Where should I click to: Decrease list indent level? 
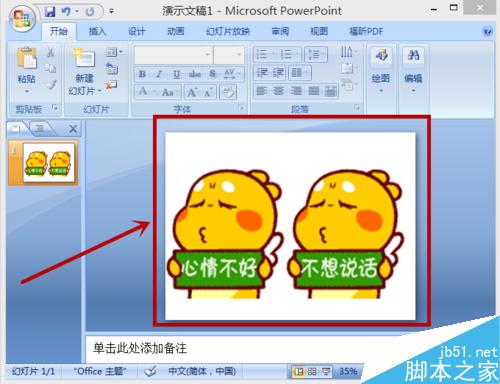click(x=262, y=73)
